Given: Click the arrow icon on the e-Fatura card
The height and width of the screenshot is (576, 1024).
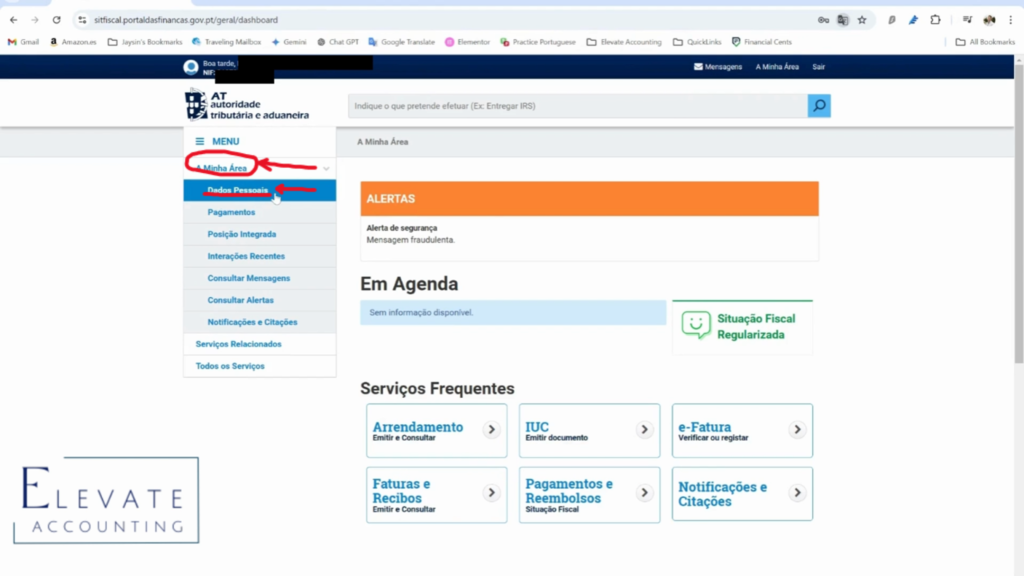Looking at the screenshot, I should point(797,427).
